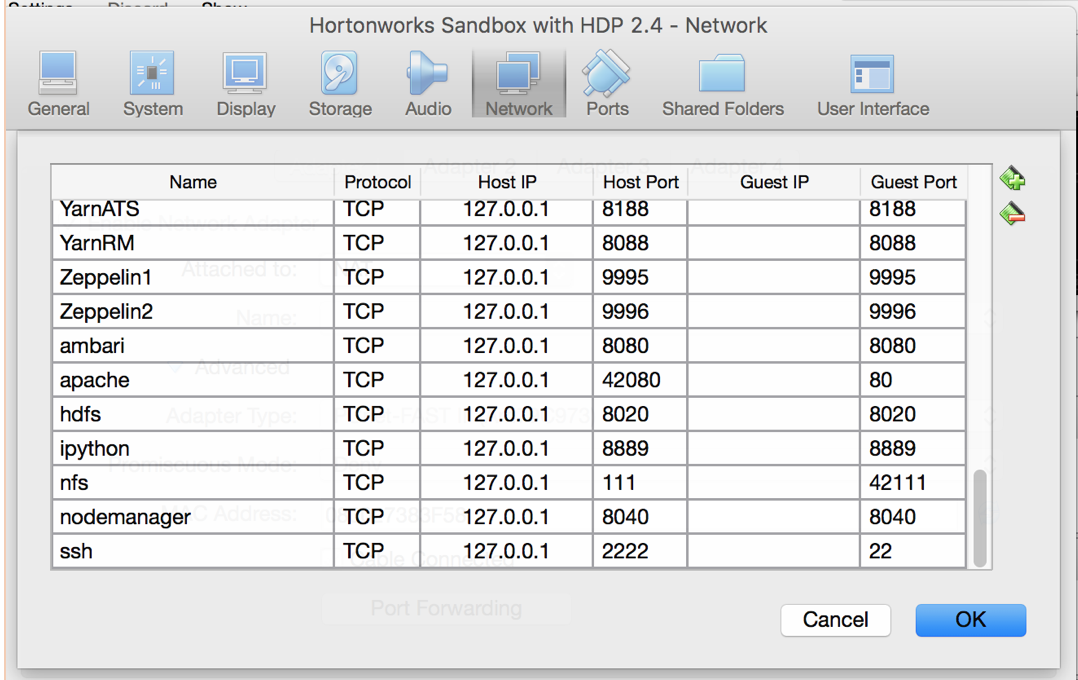The width and height of the screenshot is (1078, 680).
Task: Open Shared Folders settings
Action: (x=722, y=82)
